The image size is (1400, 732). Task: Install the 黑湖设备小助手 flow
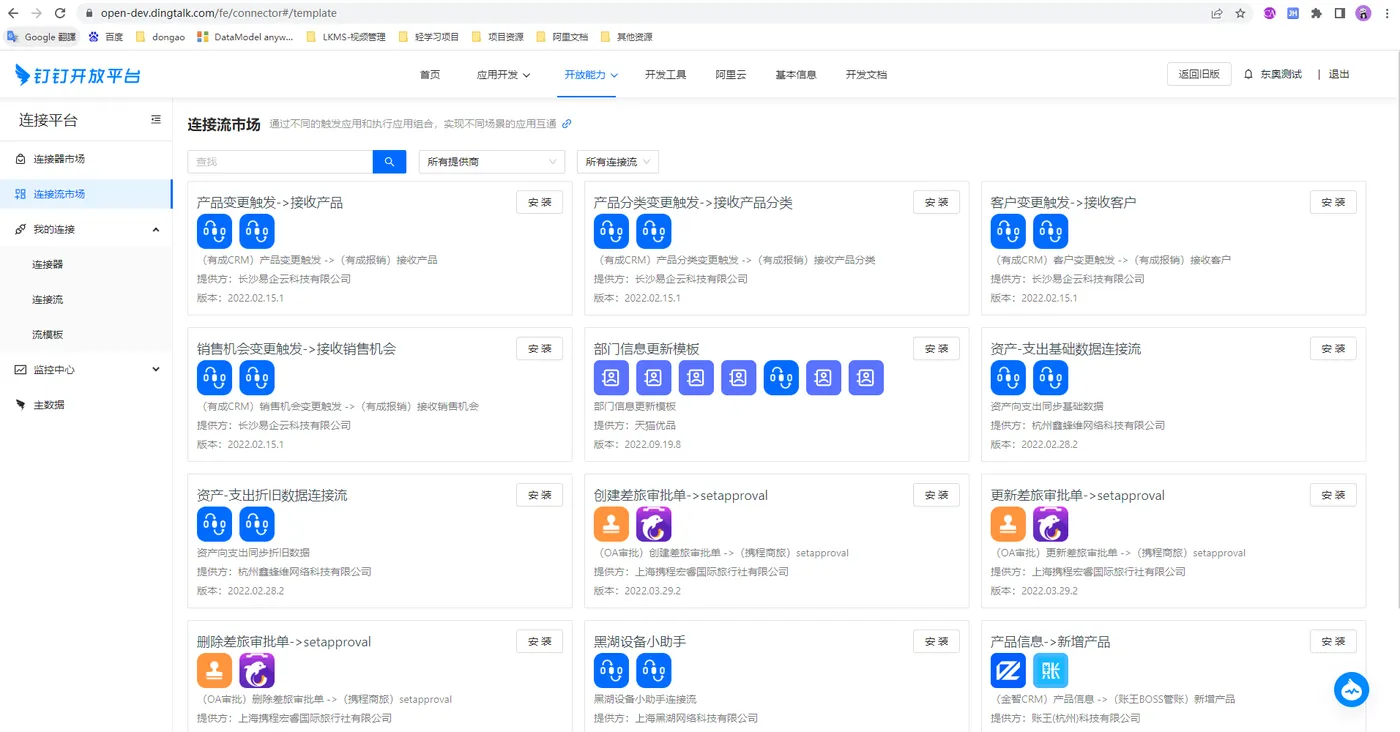937,641
